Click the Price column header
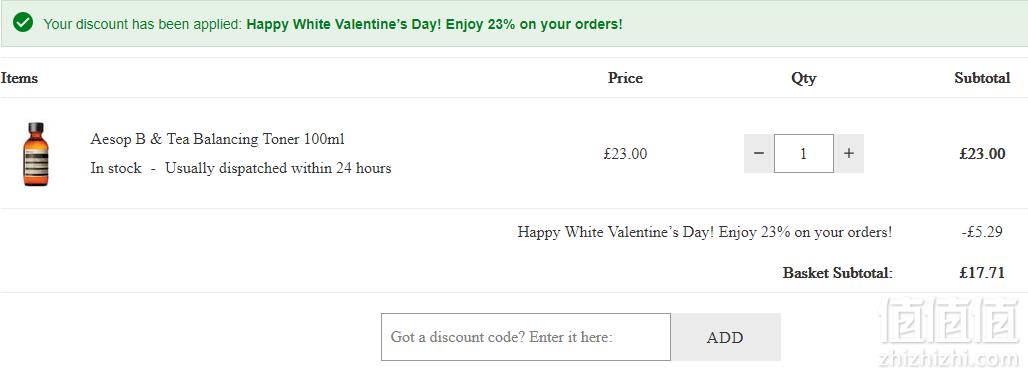 pyautogui.click(x=625, y=78)
